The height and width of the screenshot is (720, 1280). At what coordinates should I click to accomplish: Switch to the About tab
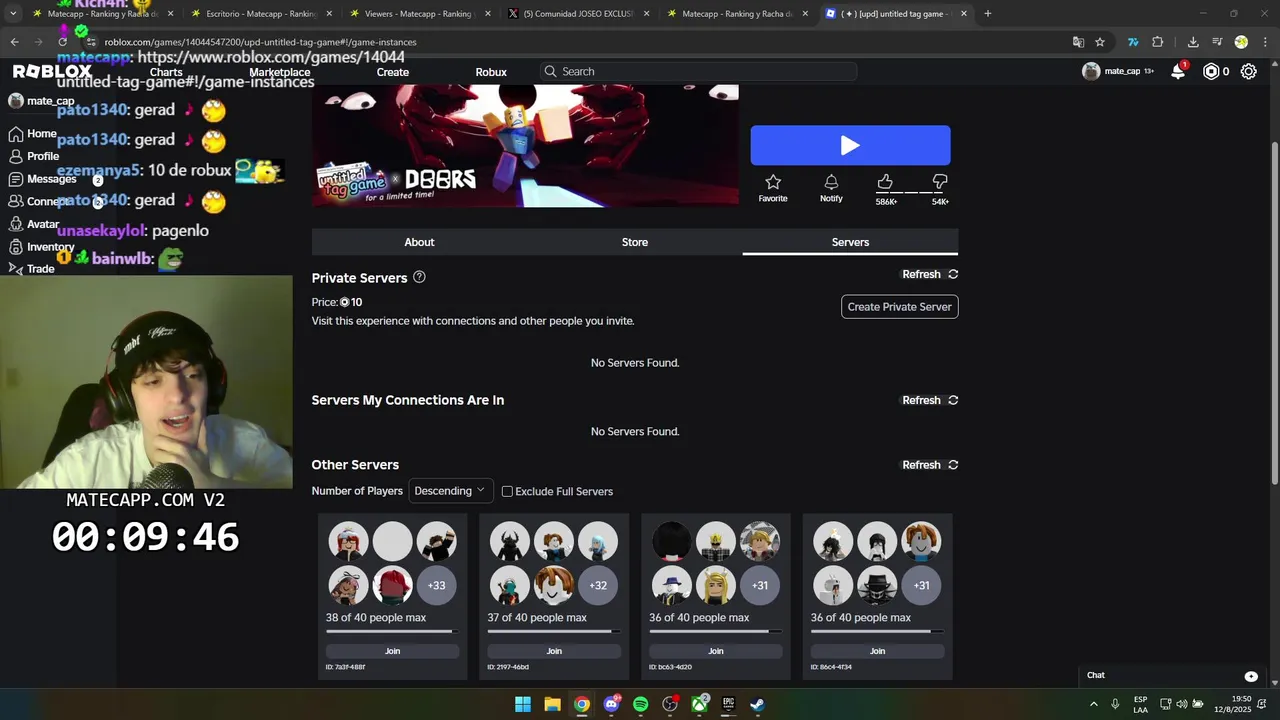[x=419, y=242]
